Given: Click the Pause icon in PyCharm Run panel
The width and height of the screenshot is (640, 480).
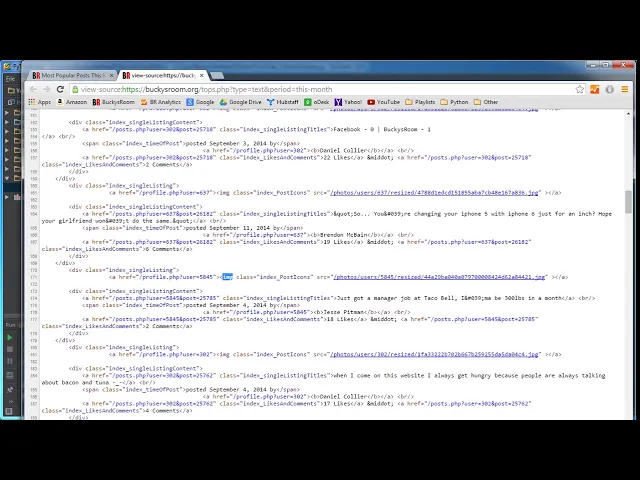Looking at the screenshot, I should click(x=10, y=361).
